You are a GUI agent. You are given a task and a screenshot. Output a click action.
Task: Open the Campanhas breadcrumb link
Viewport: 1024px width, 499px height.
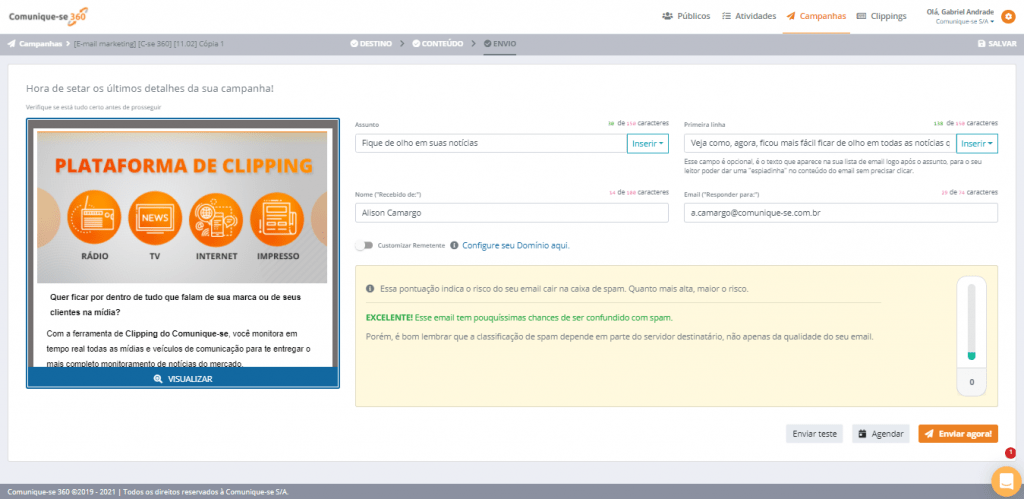point(35,44)
